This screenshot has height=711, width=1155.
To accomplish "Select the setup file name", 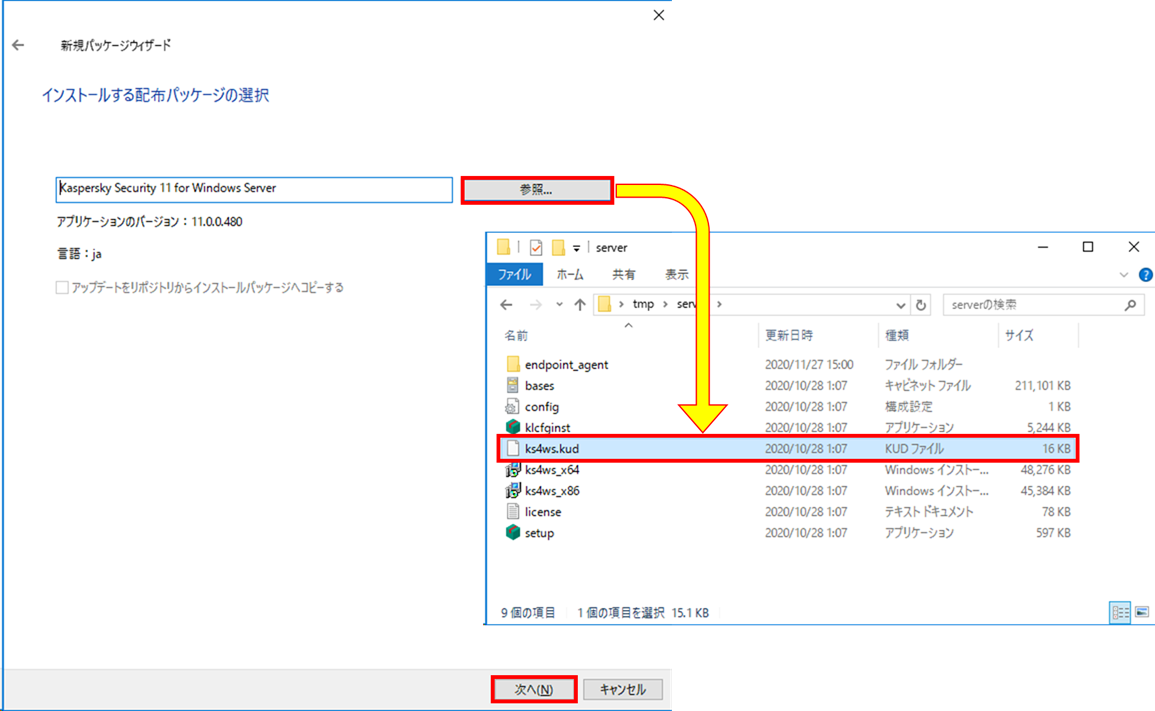I will pos(539,533).
